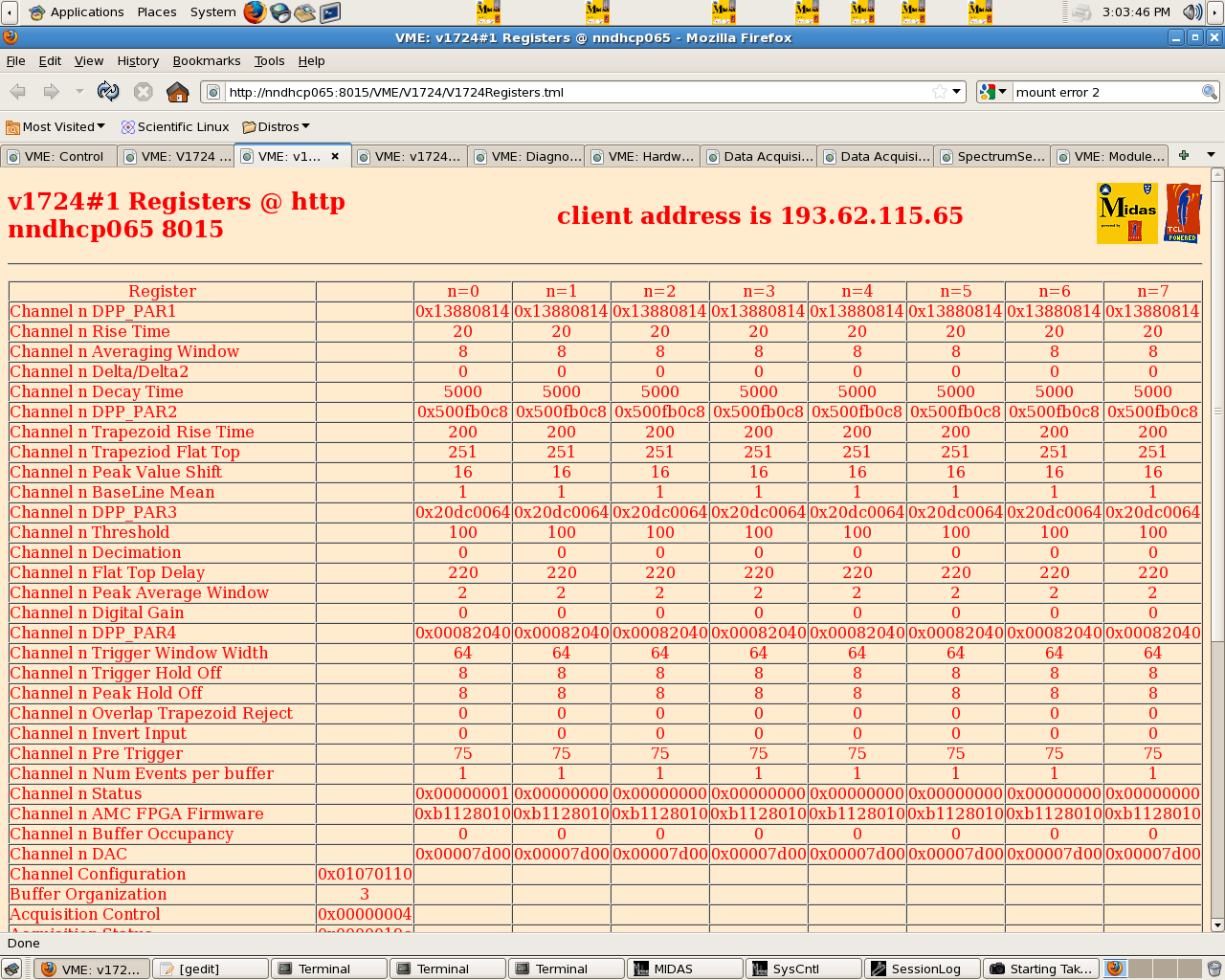Click the page scrollbar down arrow
Viewport: 1225px width, 980px height.
[x=1217, y=925]
